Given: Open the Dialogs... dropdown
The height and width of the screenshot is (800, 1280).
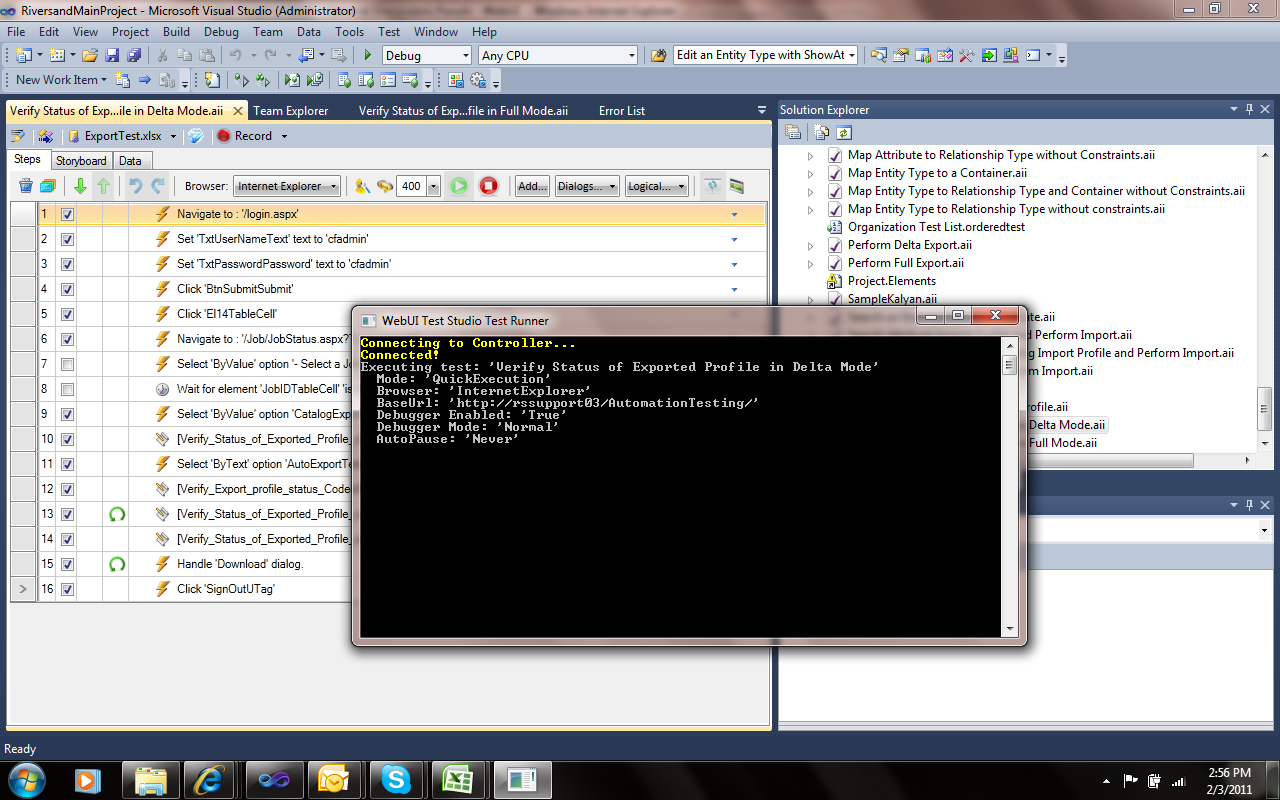Looking at the screenshot, I should [586, 186].
